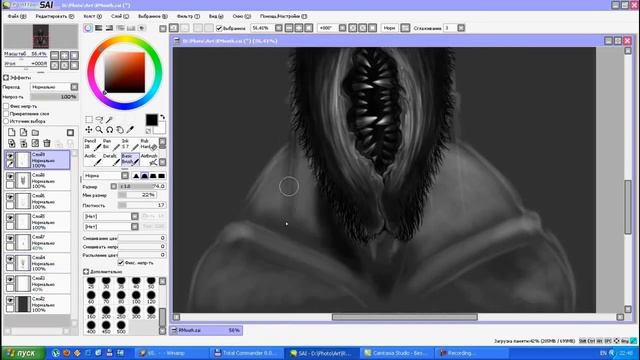Open the Вид menu
Viewport: 640px width, 360px height.
pyautogui.click(x=216, y=16)
